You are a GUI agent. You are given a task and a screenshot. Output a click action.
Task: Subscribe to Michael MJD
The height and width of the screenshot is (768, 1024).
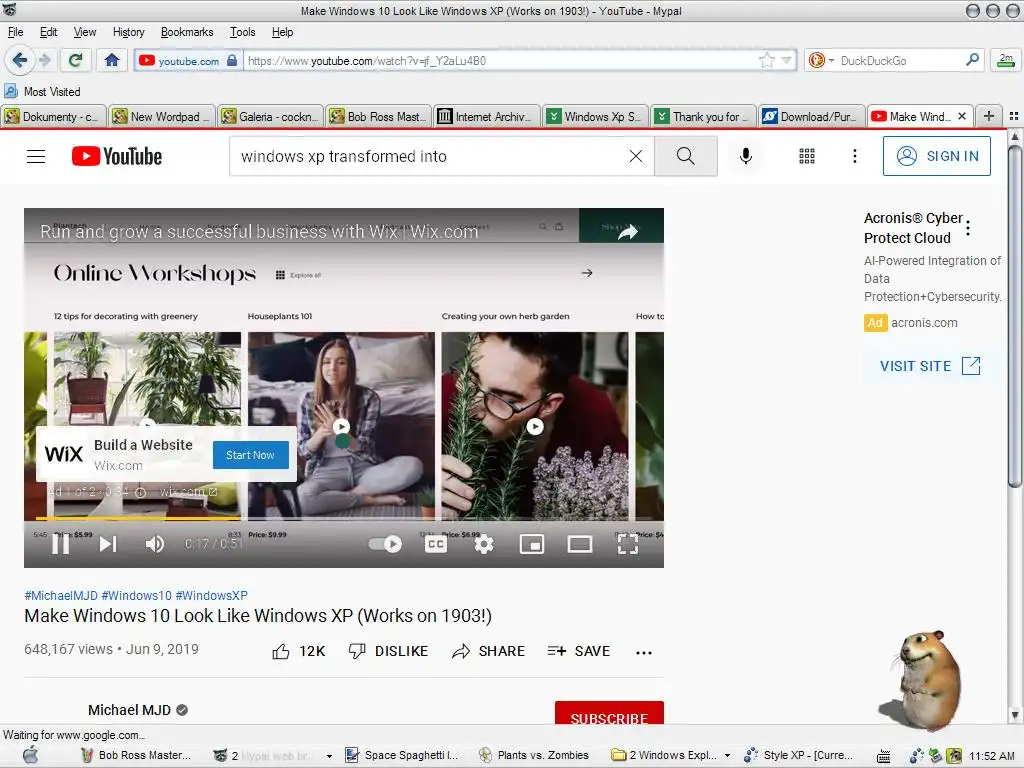coord(609,713)
